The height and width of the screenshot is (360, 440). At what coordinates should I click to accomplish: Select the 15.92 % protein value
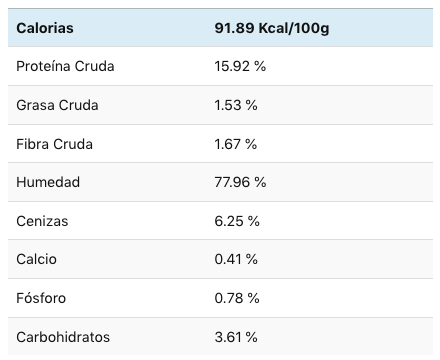[240, 66]
